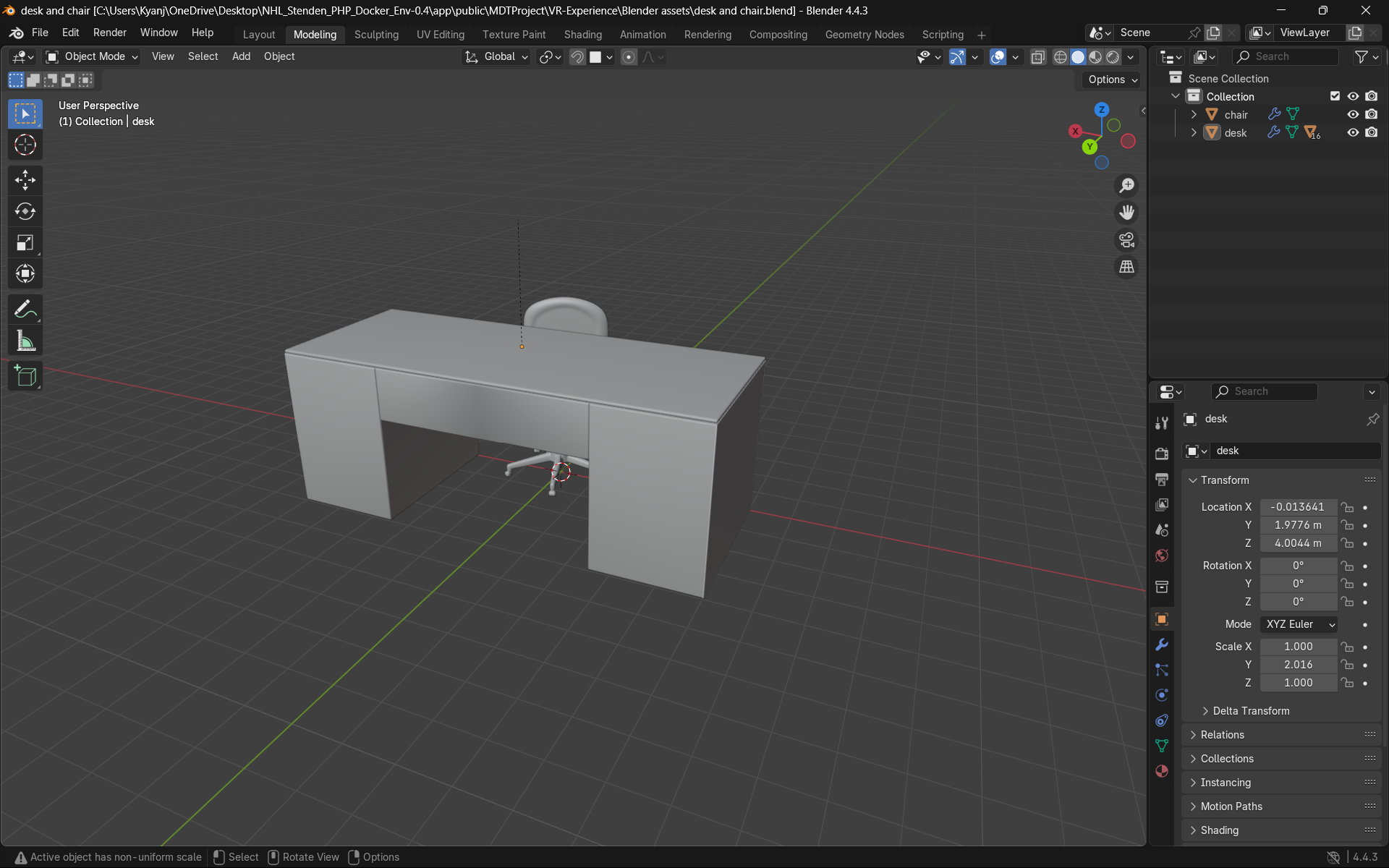Open the Object Mode dropdown
Image resolution: width=1389 pixels, height=868 pixels.
pyautogui.click(x=91, y=56)
